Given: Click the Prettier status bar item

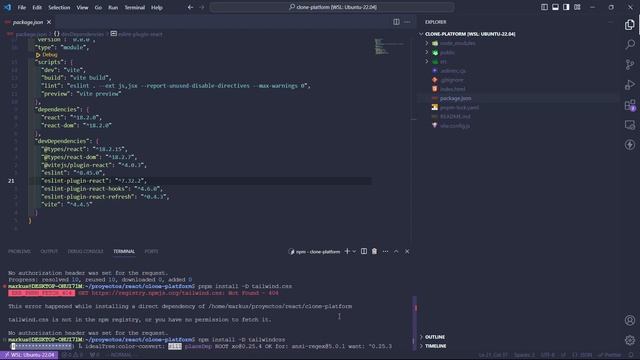Looking at the screenshot, I should (610, 355).
